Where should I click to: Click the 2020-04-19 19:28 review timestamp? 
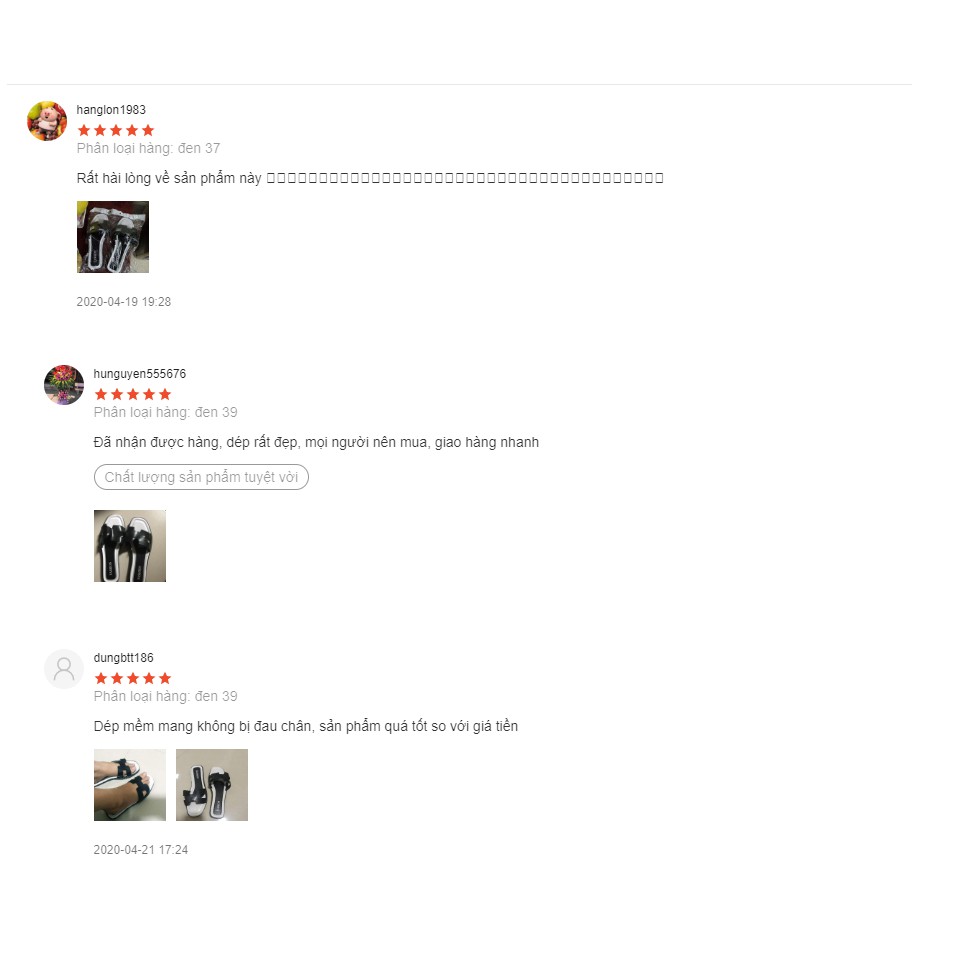124,302
